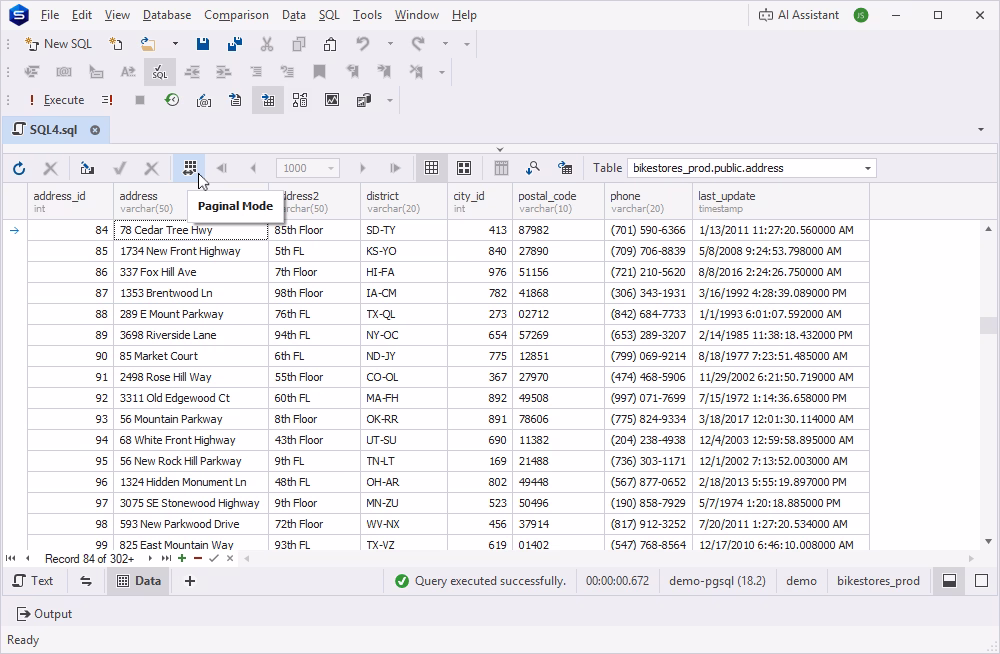This screenshot has height=654, width=1000.
Task: Toggle the split-pane layout button
Action: 950,581
